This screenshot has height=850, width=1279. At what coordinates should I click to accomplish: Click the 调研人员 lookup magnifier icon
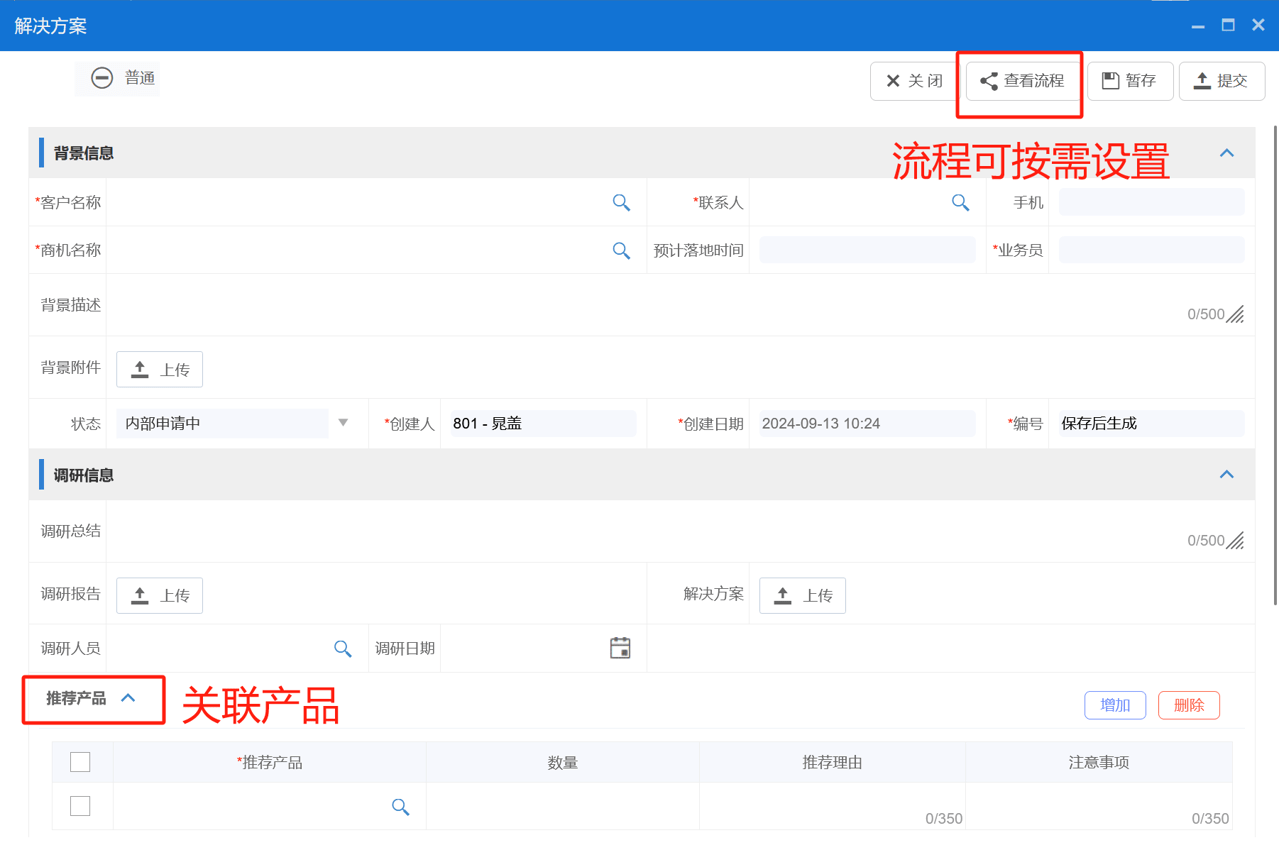coord(343,648)
